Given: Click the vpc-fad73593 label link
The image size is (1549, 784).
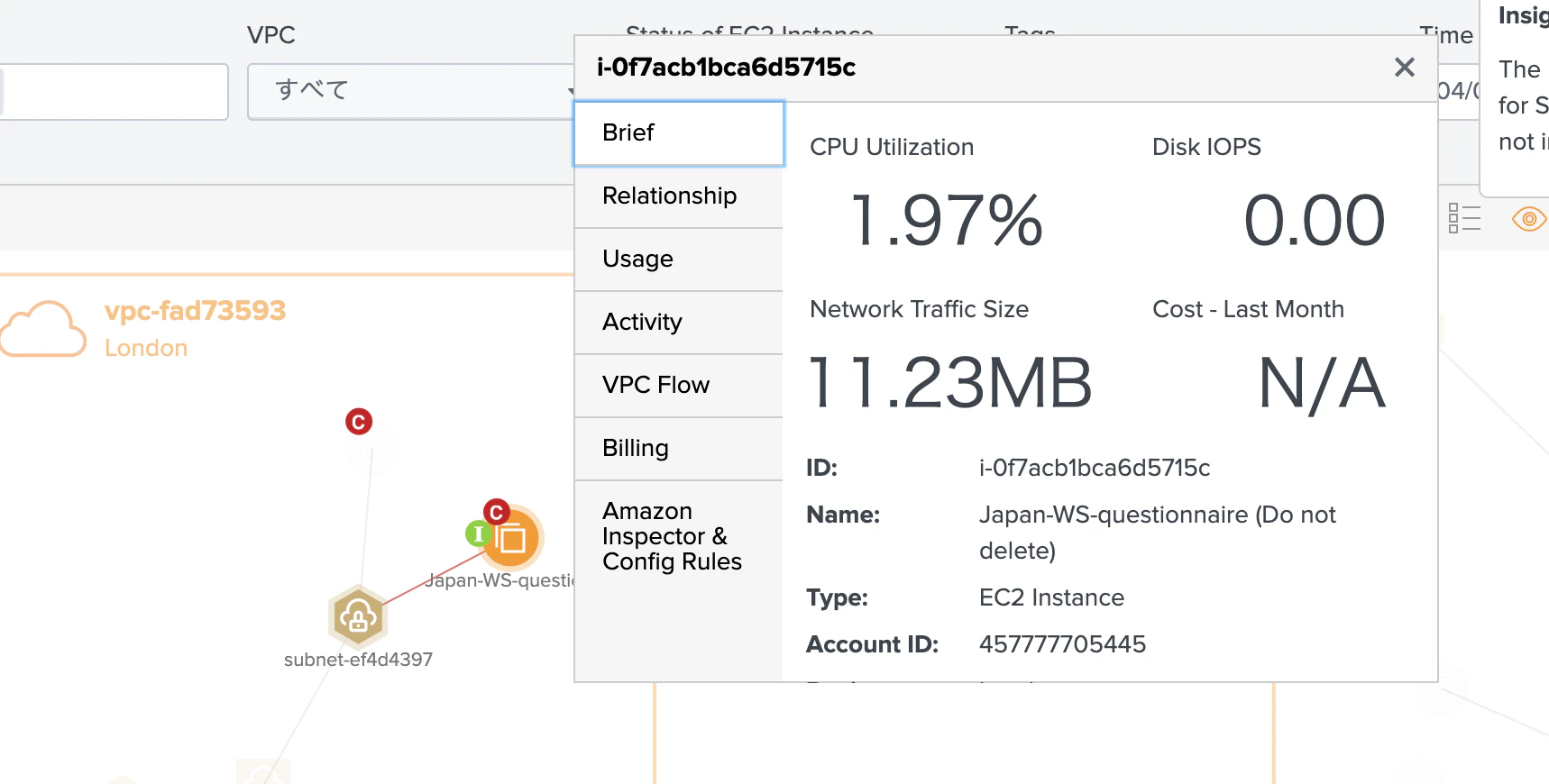Looking at the screenshot, I should pyautogui.click(x=195, y=311).
